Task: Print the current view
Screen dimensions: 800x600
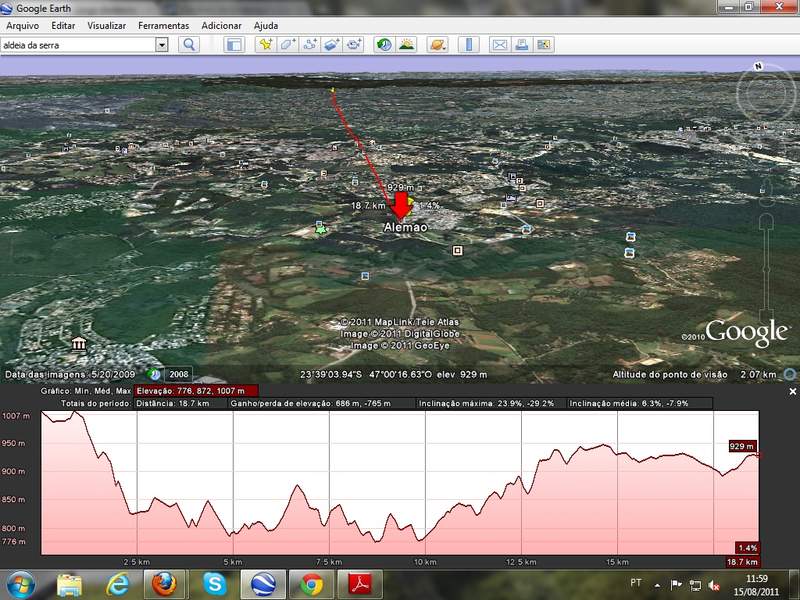Action: tap(521, 44)
